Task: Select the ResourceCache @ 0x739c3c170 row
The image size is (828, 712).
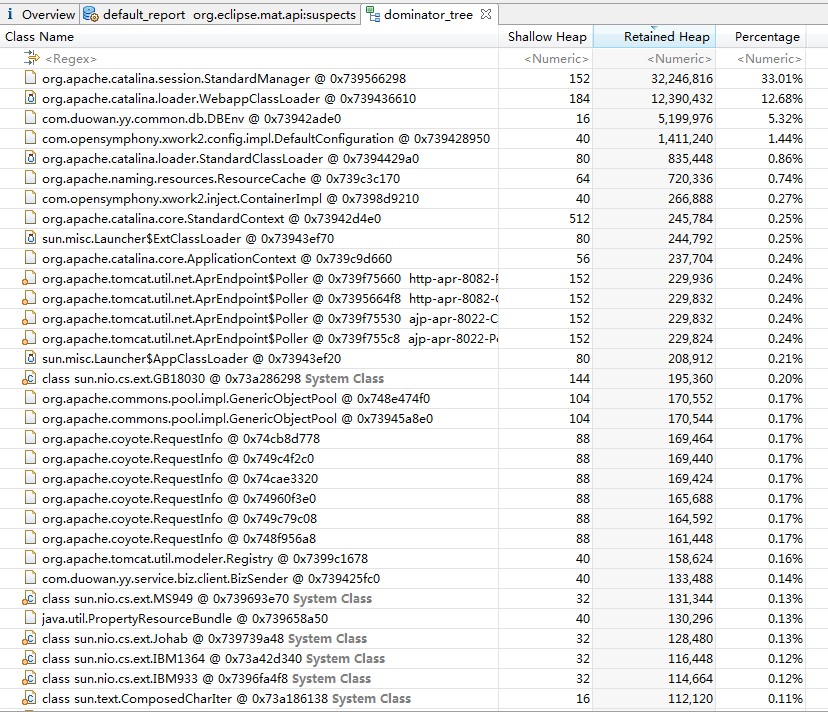Action: 403,179
